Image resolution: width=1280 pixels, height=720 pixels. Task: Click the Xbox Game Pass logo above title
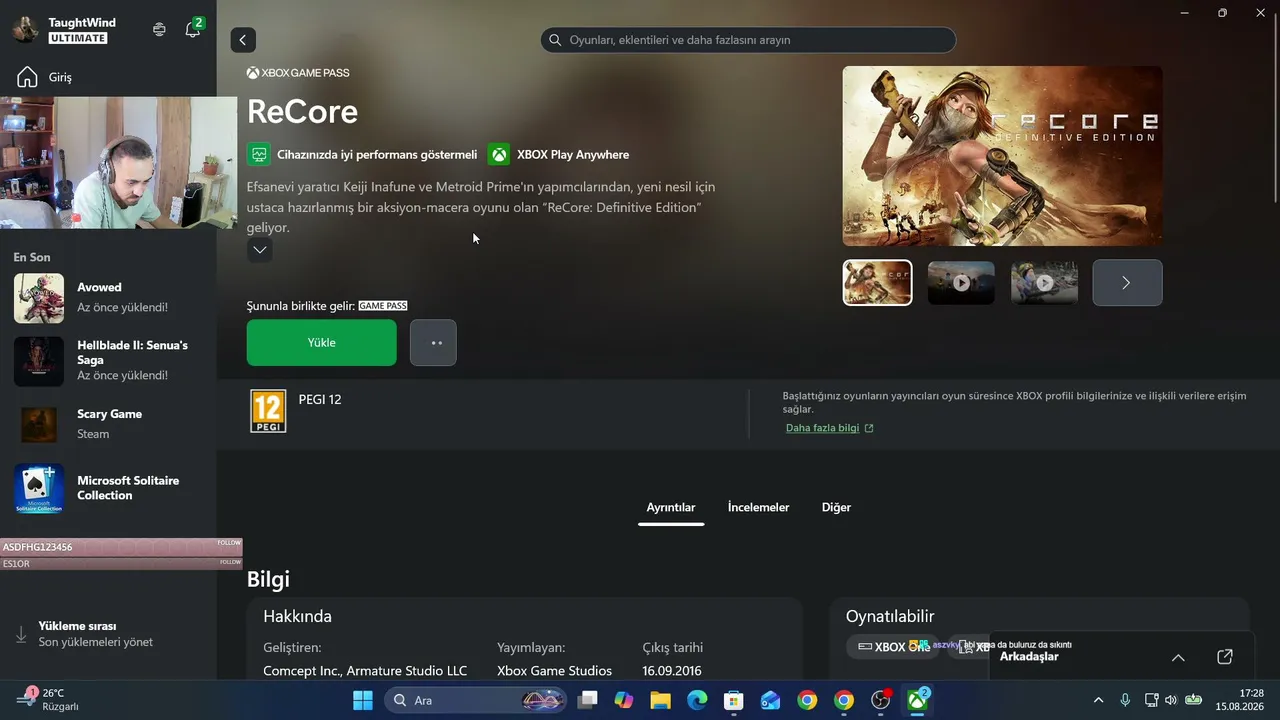pos(298,73)
